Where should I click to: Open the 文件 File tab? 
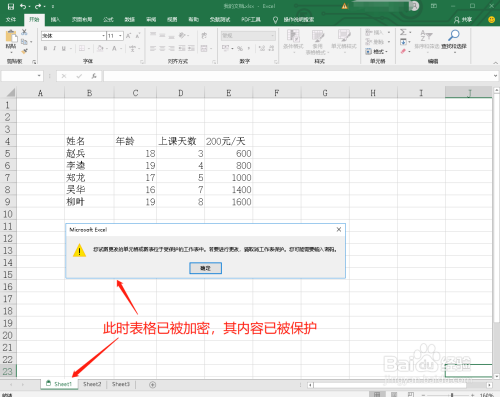(x=11, y=20)
